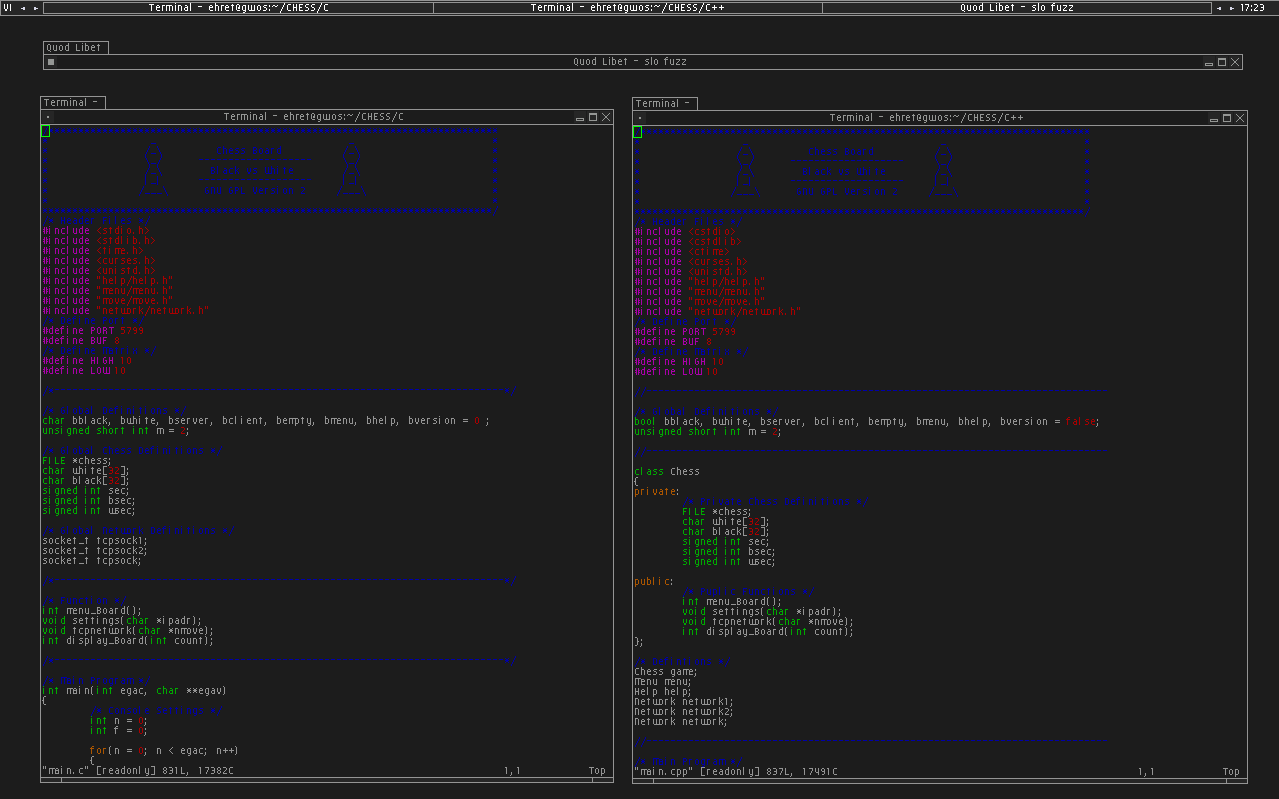Click the tab above the CHESS/C++ terminal
This screenshot has height=799, width=1279.
(664, 103)
